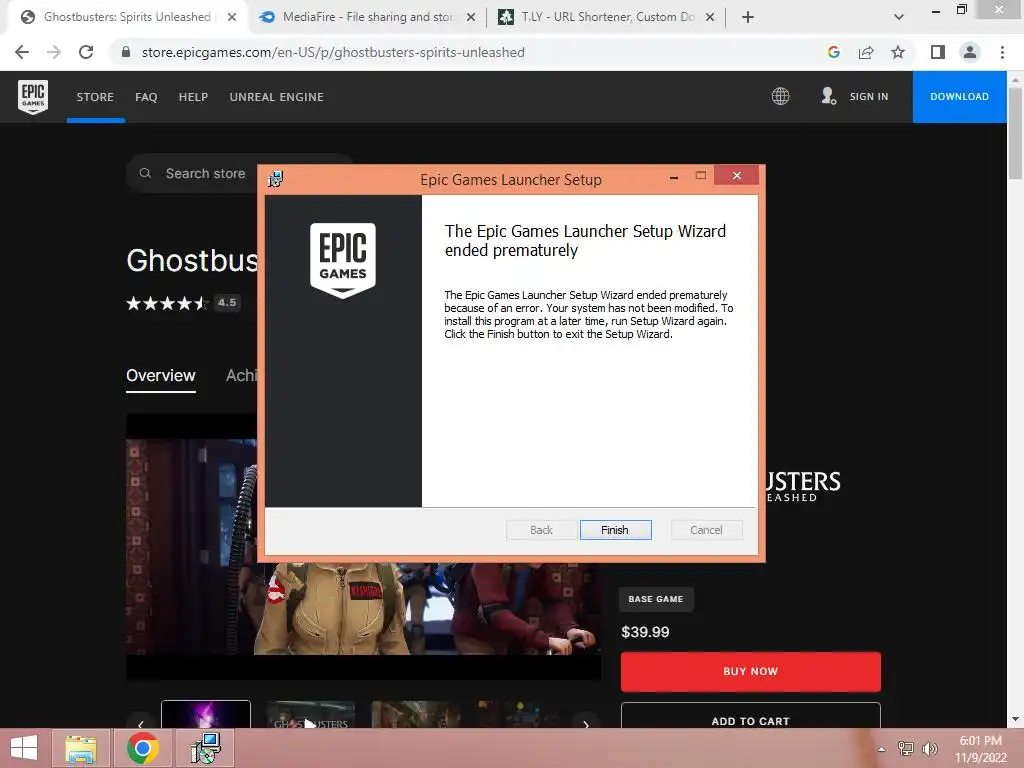The width and height of the screenshot is (1024, 768).
Task: Select the first purple carousel thumbnail
Action: click(x=206, y=714)
